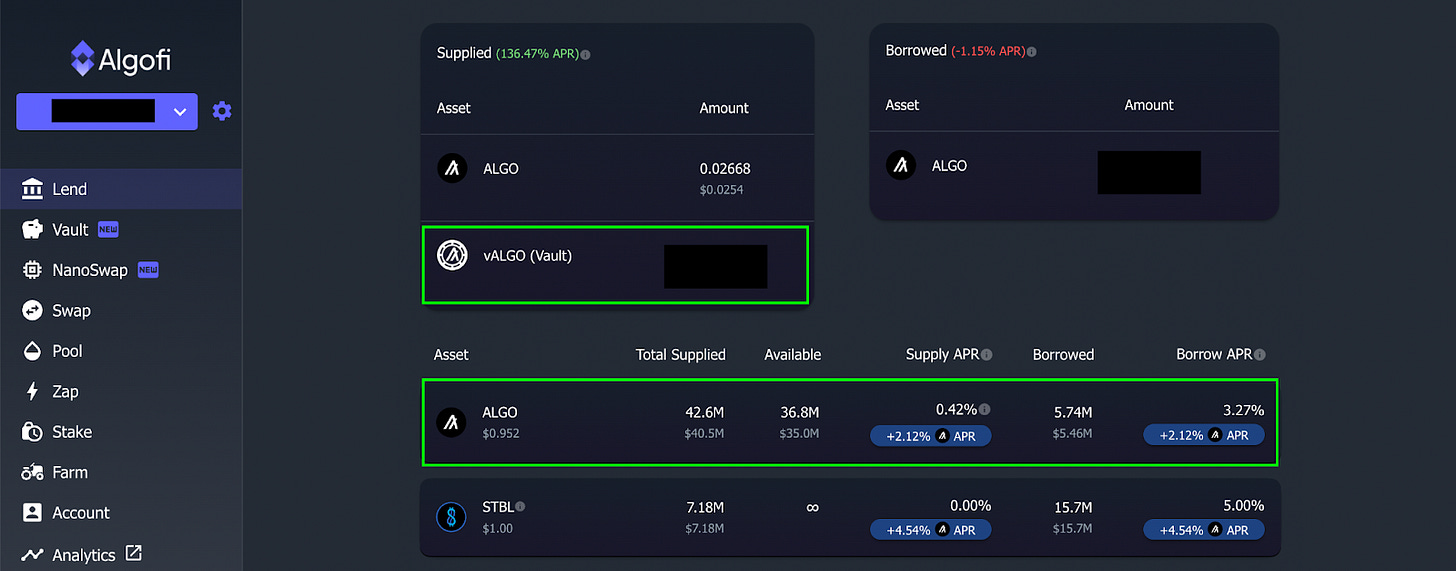Select the borrowed ALGO row

tap(1074, 175)
